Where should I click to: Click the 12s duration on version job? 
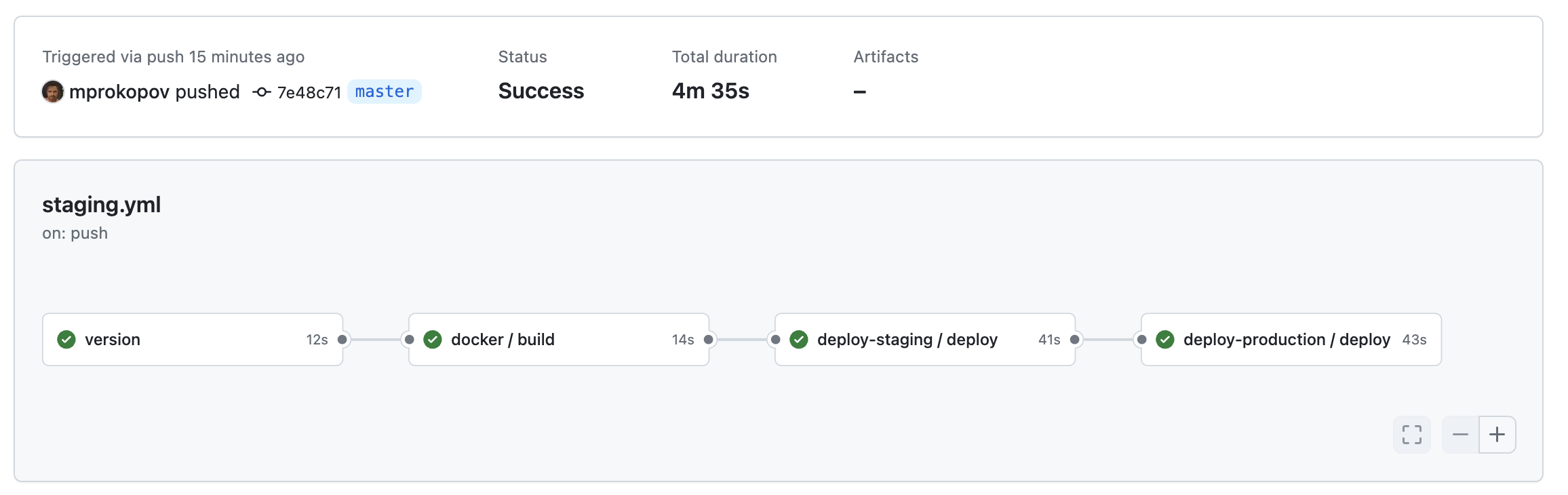click(316, 339)
